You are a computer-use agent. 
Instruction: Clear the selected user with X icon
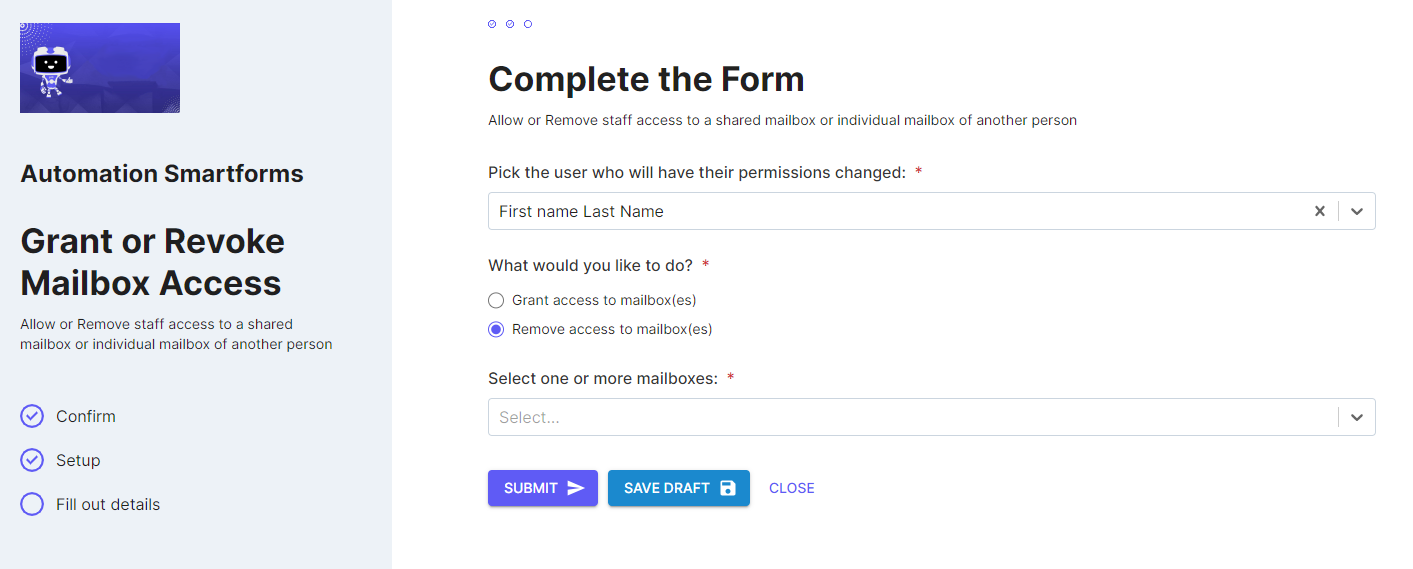(1320, 211)
